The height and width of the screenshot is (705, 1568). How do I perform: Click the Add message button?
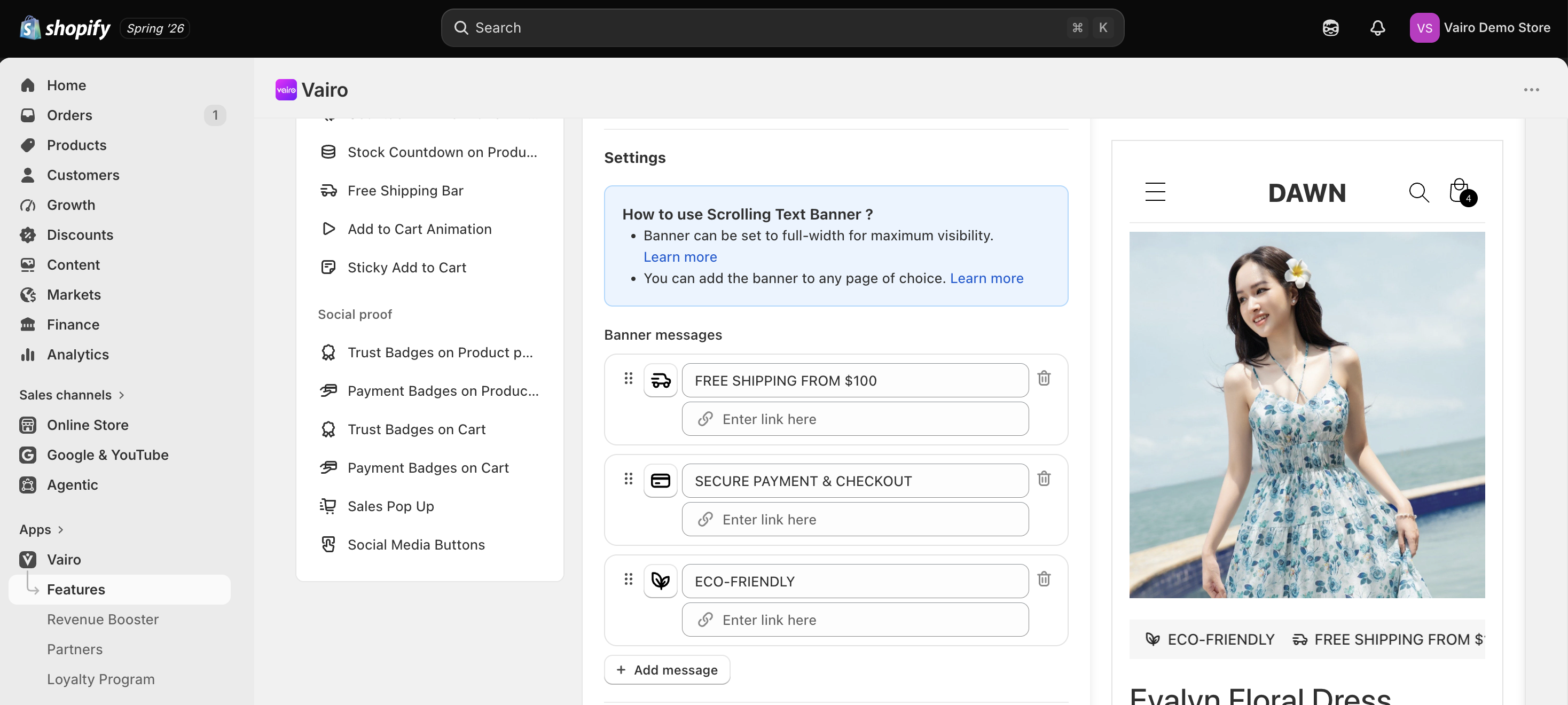tap(667, 670)
